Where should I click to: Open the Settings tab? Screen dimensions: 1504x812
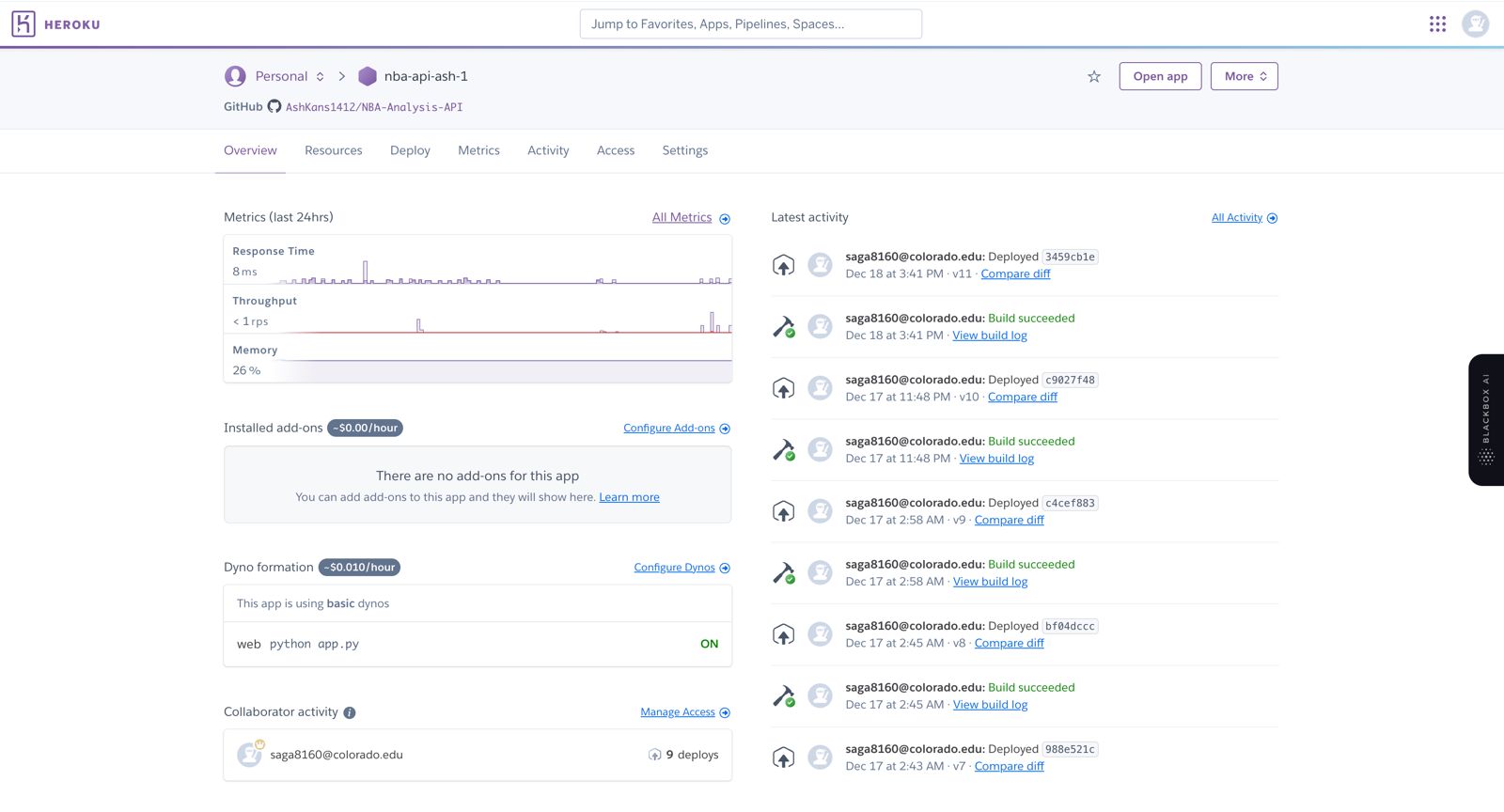(684, 150)
